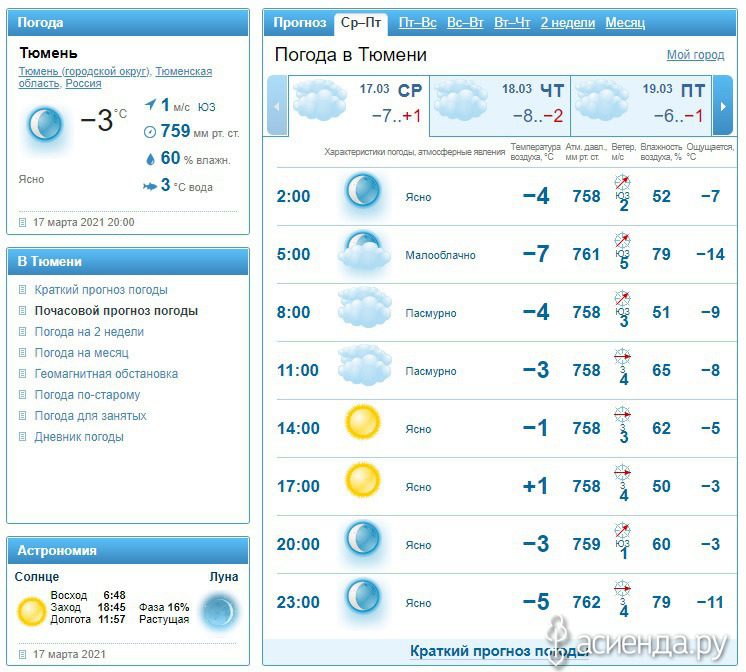This screenshot has height=672, width=746.
Task: Open the Мой город link
Action: coord(695,55)
